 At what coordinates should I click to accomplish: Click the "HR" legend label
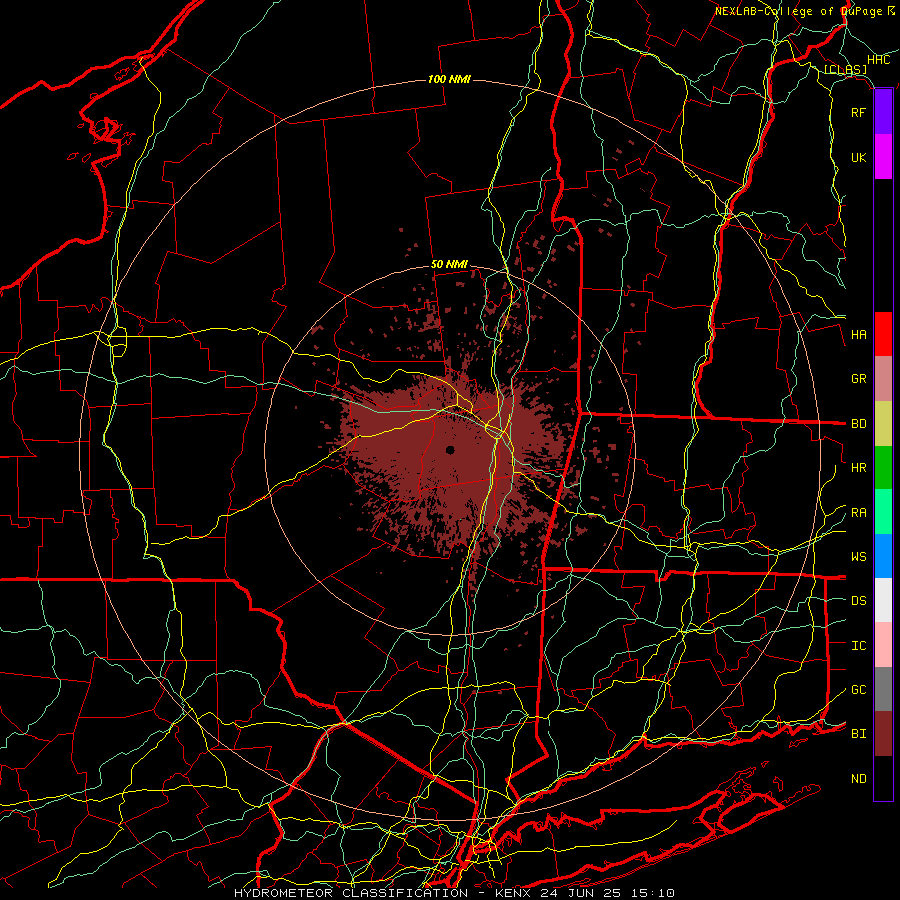coord(858,468)
